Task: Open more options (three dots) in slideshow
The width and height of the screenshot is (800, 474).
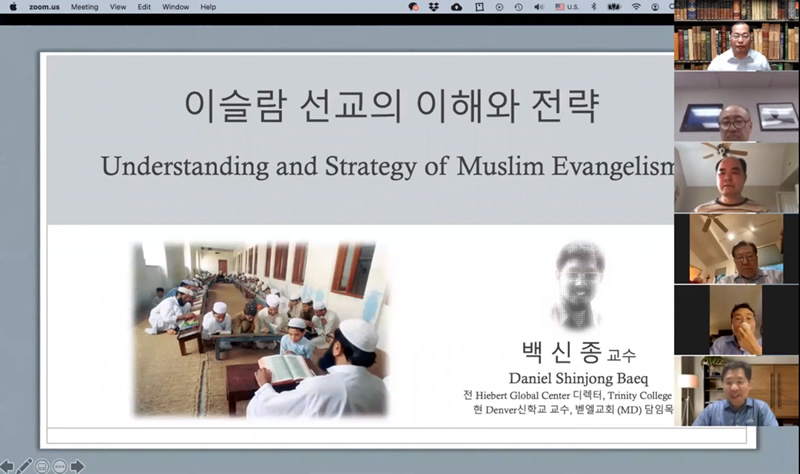Action: coord(60,466)
